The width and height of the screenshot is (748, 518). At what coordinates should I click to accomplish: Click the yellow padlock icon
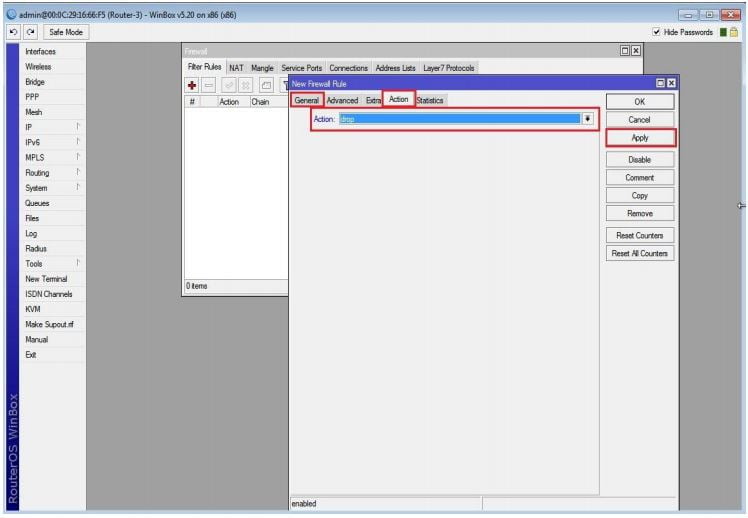(733, 32)
